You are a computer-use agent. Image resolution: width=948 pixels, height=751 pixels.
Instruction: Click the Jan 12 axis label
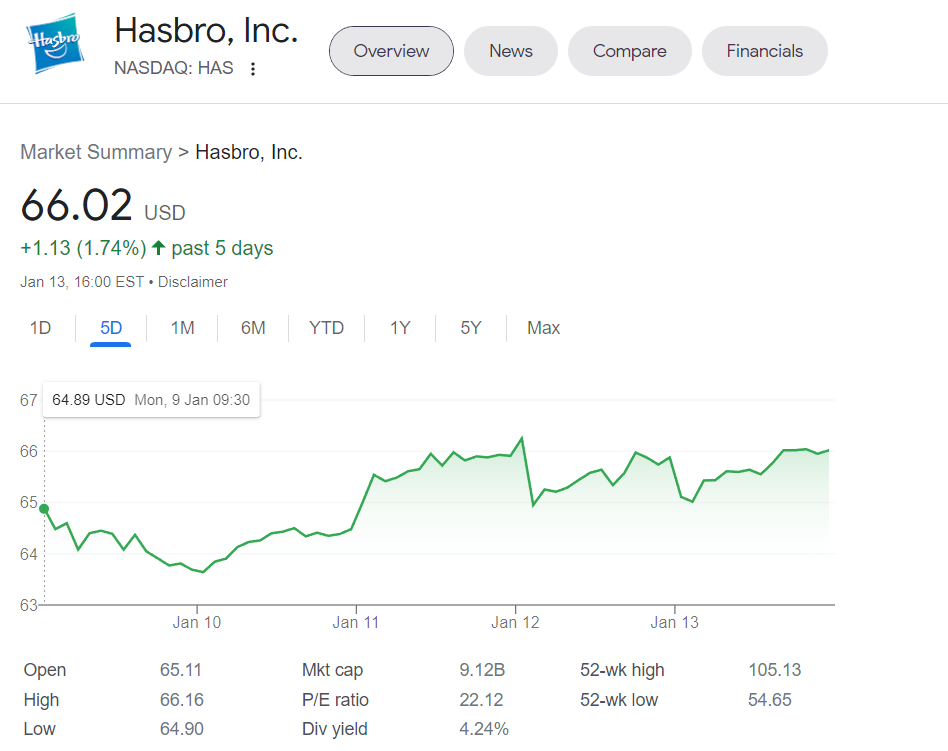click(x=515, y=622)
